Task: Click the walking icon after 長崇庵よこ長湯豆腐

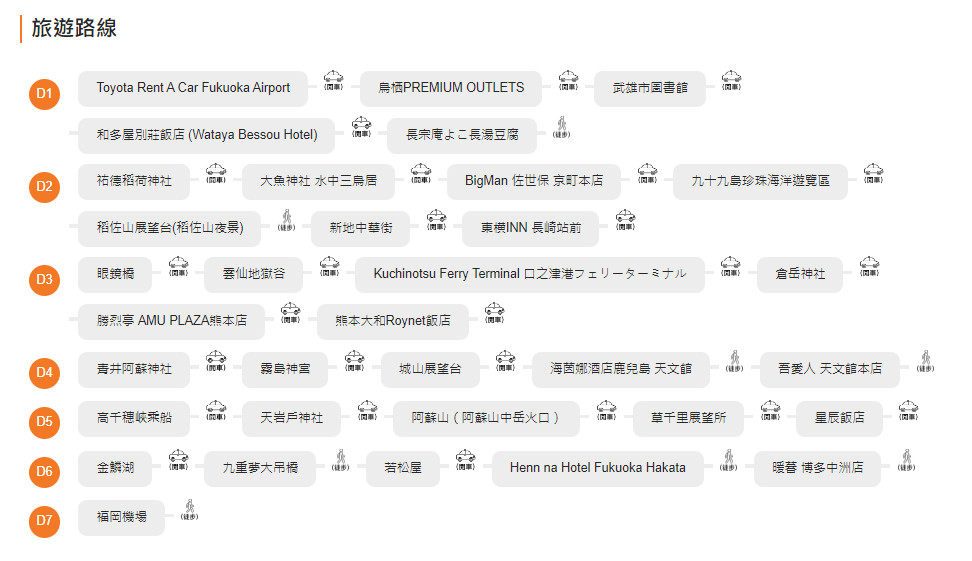Action: (x=561, y=129)
